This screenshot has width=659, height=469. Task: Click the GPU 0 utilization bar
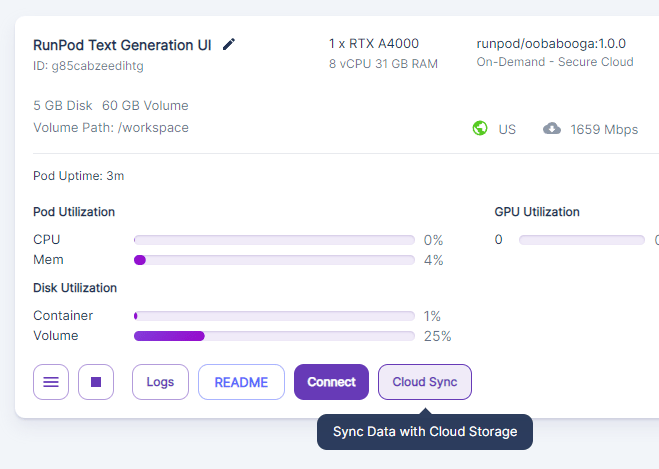point(582,240)
